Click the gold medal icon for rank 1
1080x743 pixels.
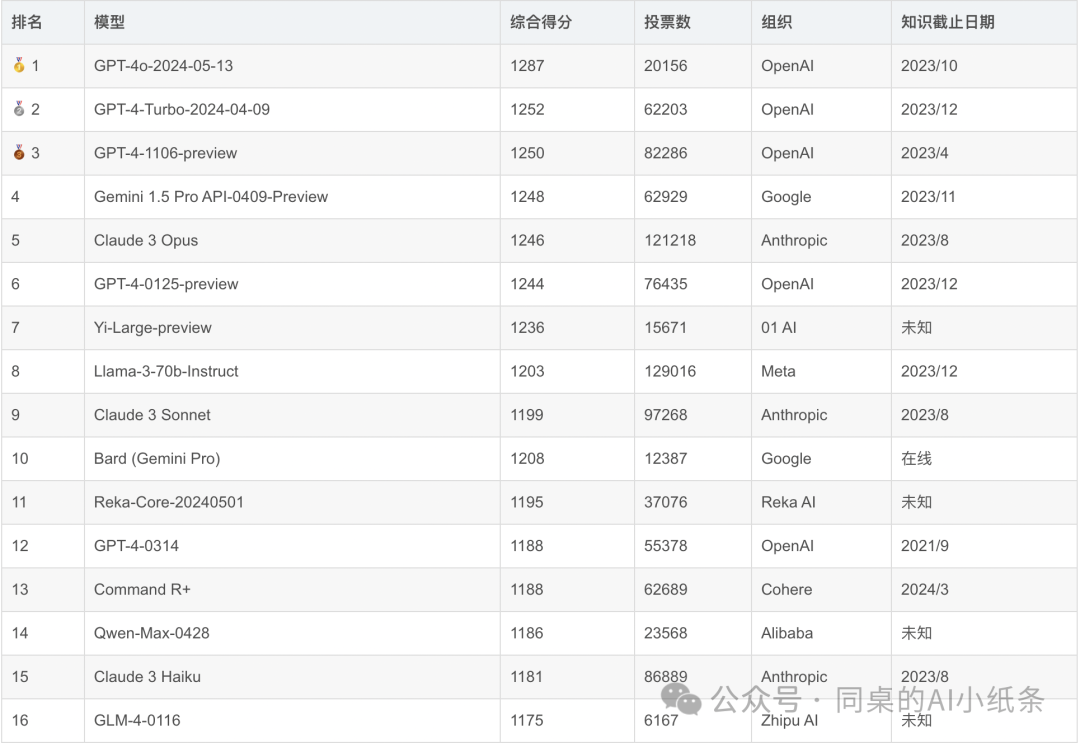click(x=19, y=65)
